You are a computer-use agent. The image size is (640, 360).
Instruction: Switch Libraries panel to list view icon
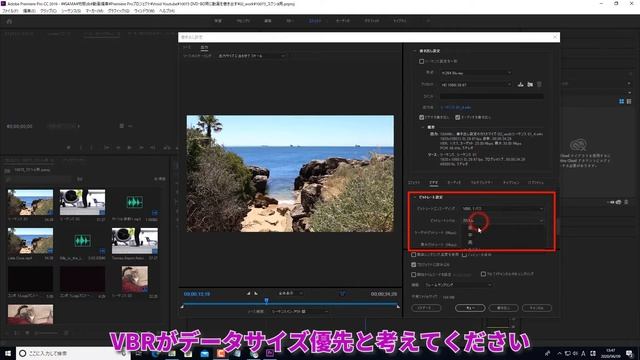[x=629, y=101]
